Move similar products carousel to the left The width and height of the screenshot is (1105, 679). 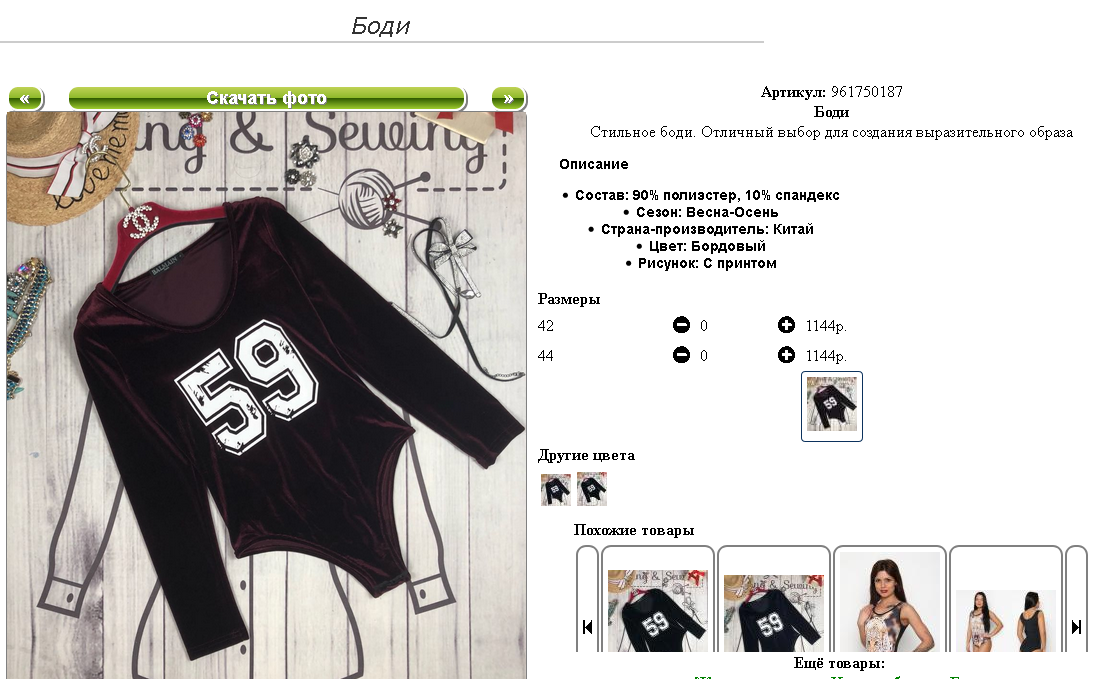pos(588,626)
